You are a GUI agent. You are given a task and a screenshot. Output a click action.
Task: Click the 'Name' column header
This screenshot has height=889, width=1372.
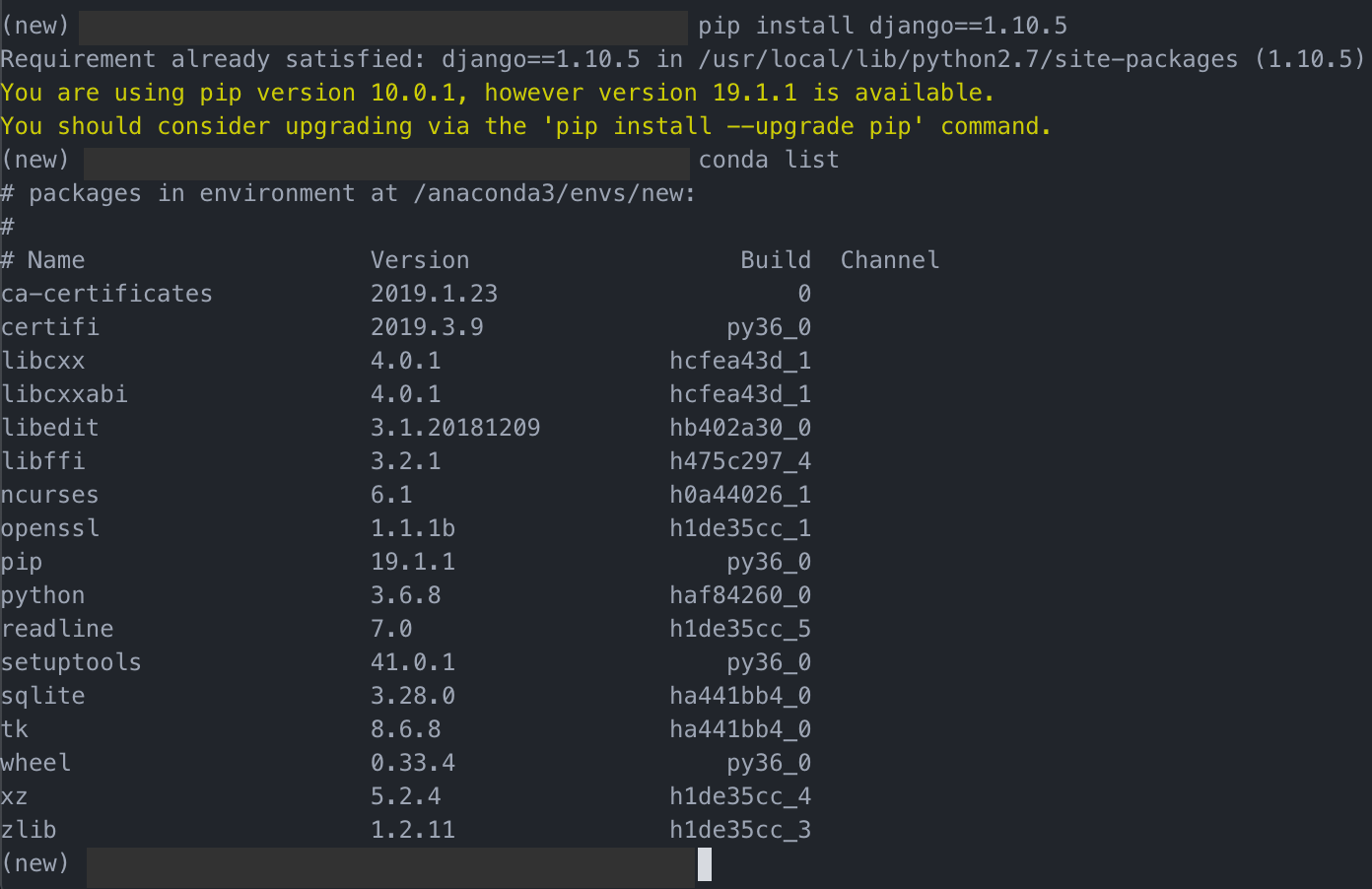coord(56,260)
